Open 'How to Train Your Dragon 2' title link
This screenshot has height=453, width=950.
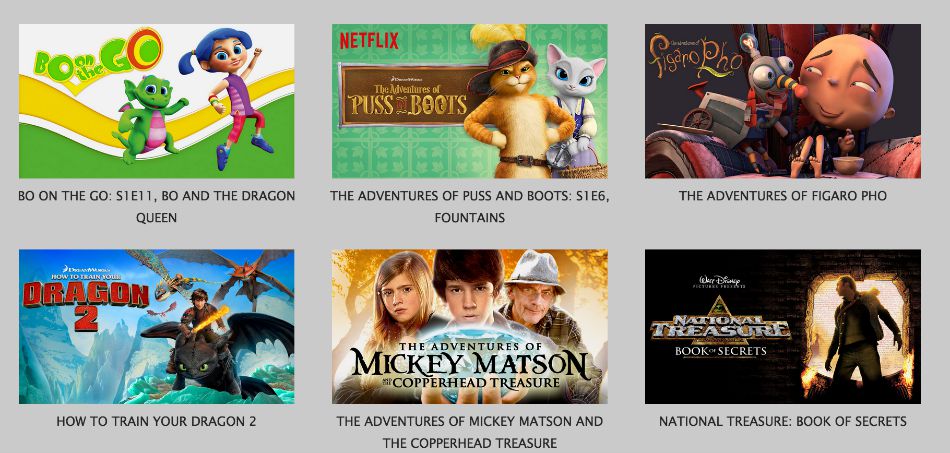click(x=156, y=422)
